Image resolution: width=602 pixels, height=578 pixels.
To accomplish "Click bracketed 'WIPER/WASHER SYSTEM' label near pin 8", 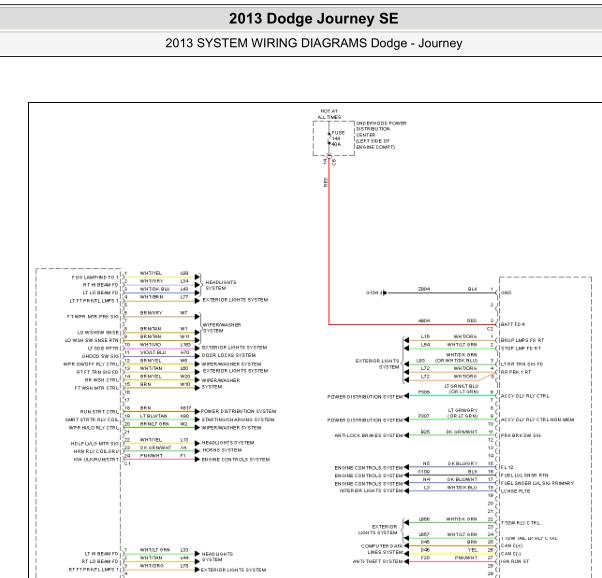I will click(222, 328).
